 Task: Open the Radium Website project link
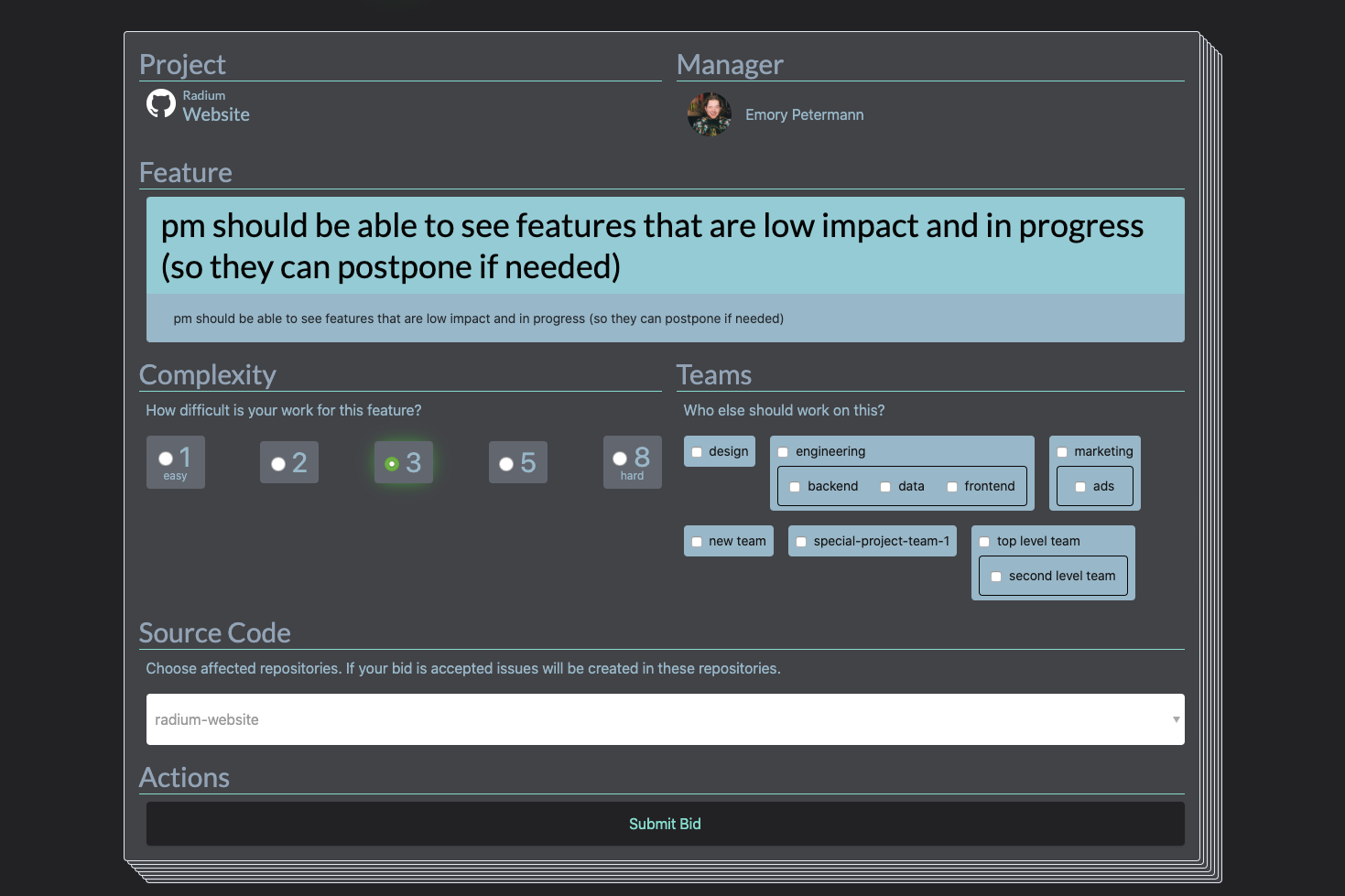[216, 114]
